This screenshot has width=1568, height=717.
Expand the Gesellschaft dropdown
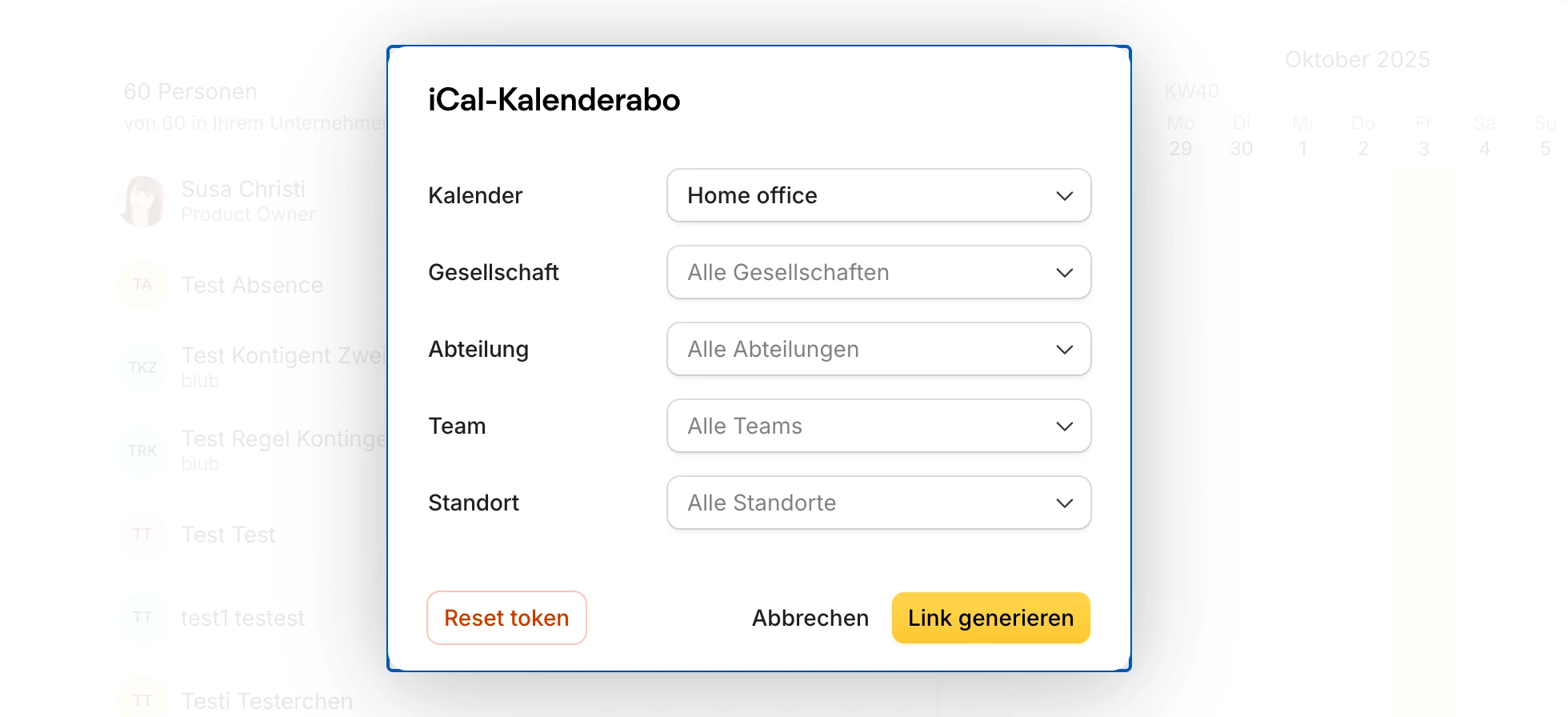tap(878, 272)
